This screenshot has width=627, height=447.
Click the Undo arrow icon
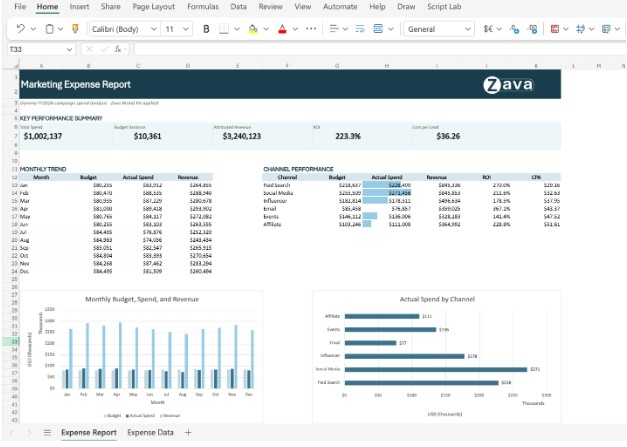click(x=20, y=29)
